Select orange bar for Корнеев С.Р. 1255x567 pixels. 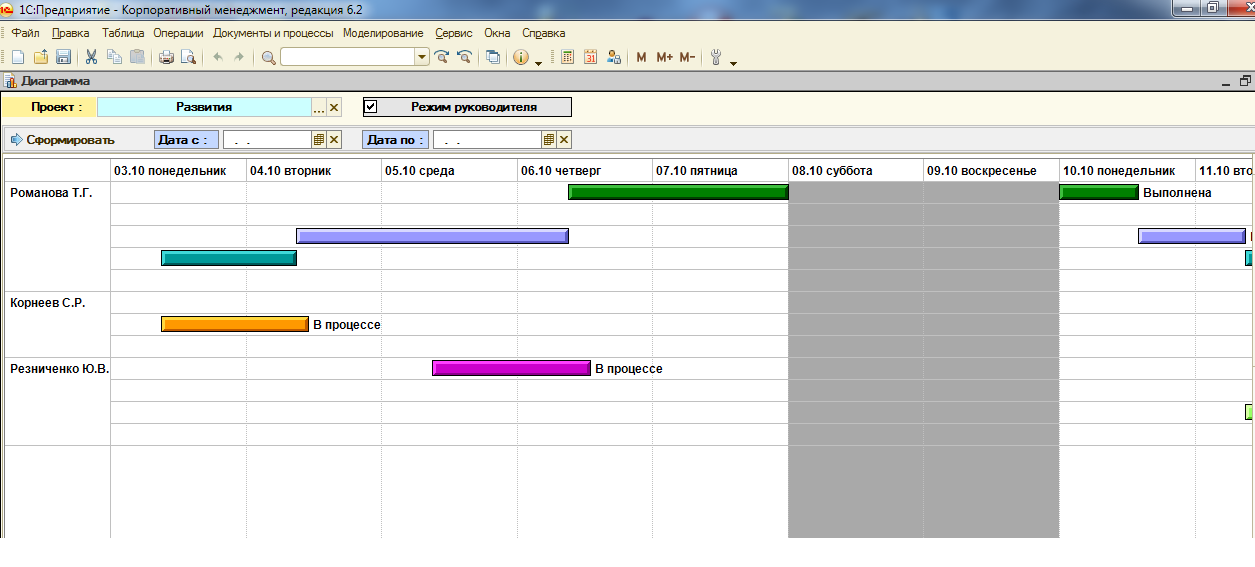point(235,324)
